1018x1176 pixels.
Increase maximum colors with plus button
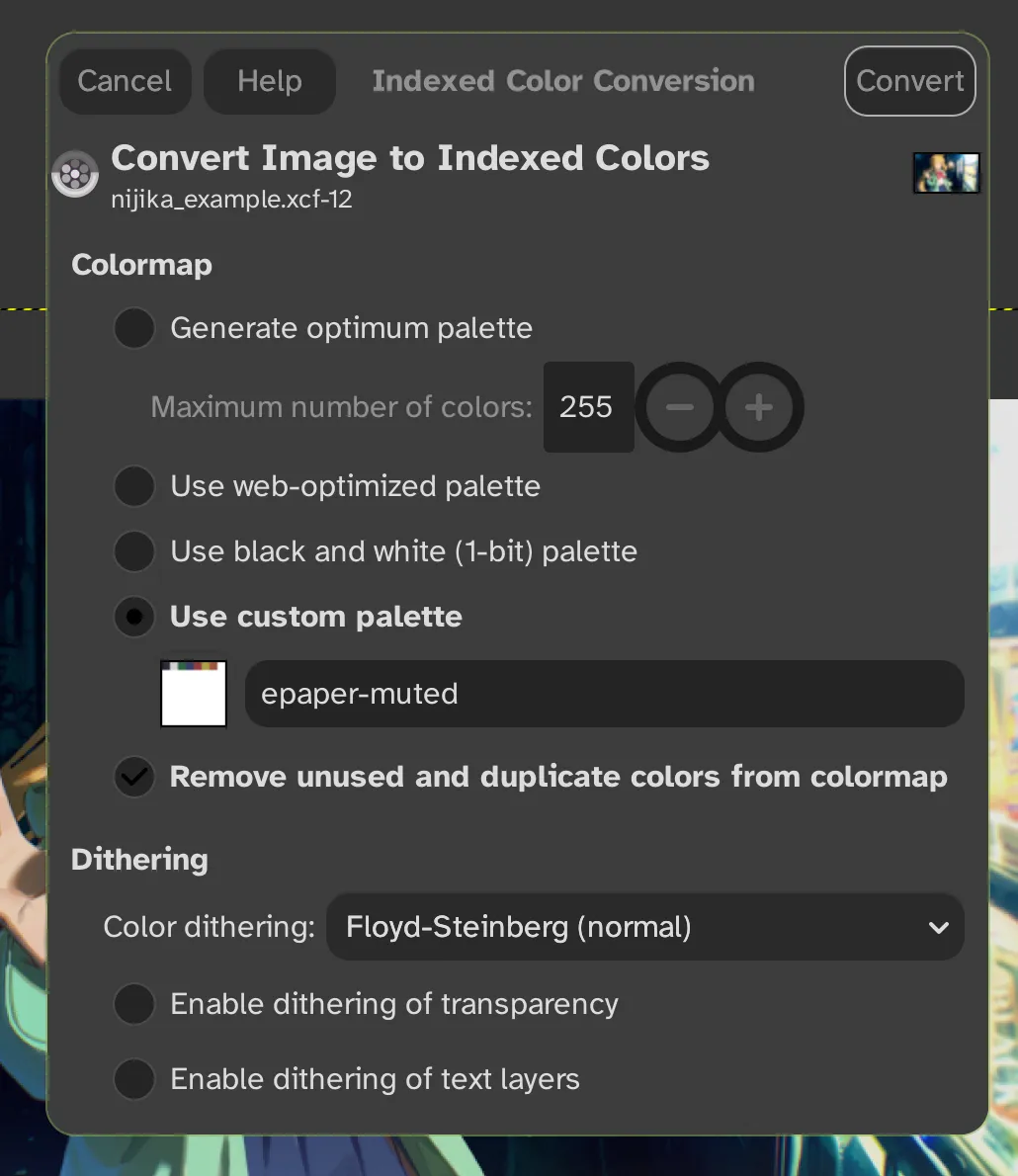point(759,407)
